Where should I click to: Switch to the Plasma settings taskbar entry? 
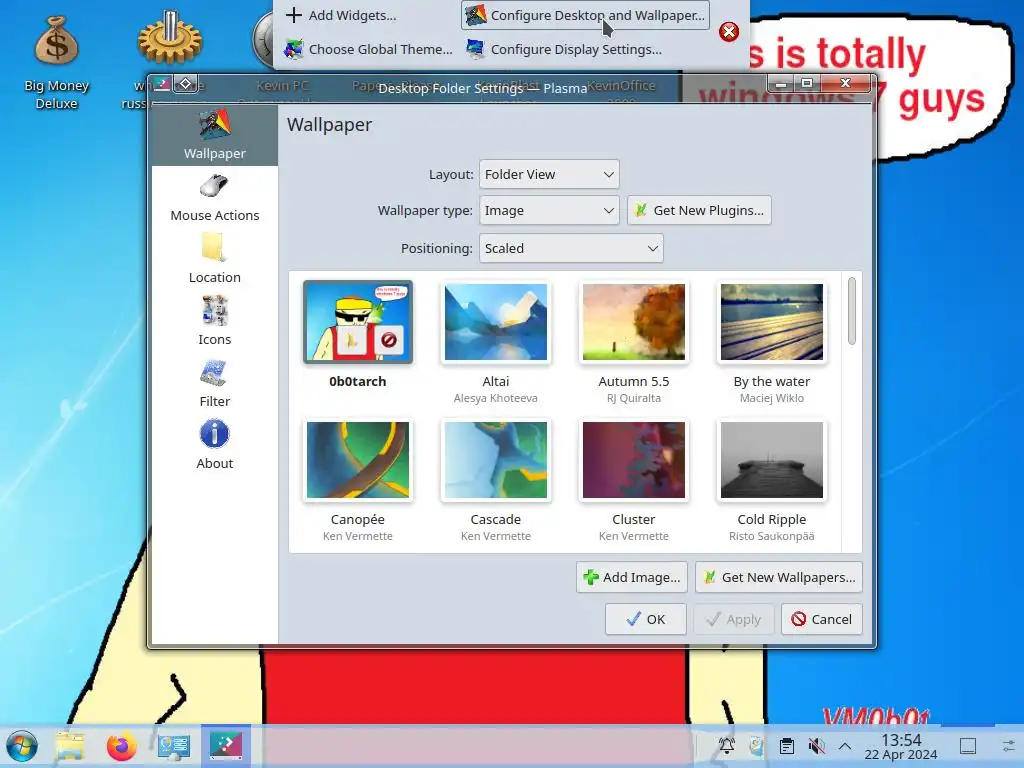tap(226, 745)
